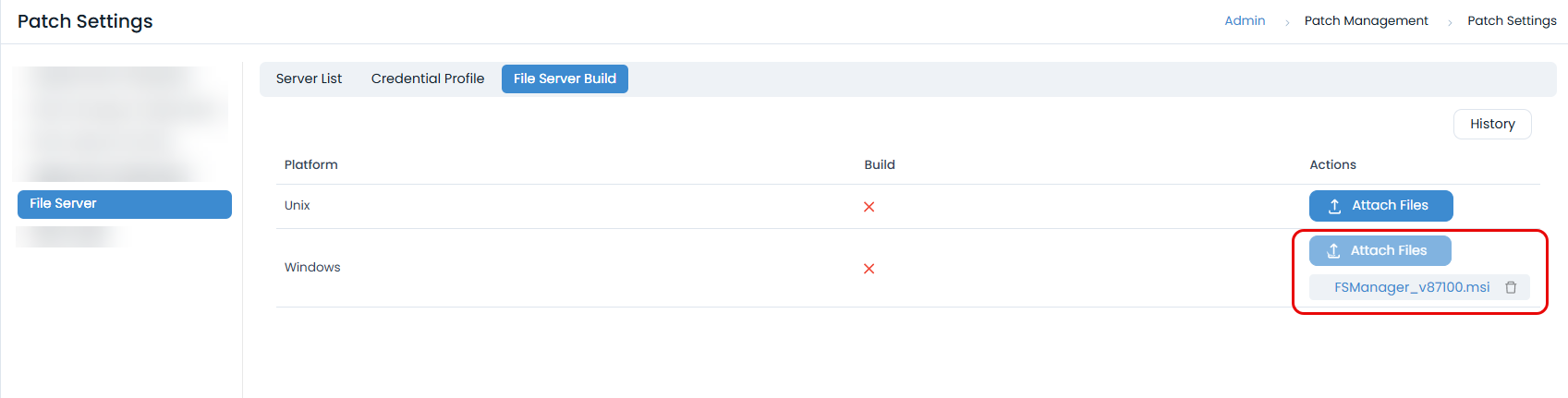The width and height of the screenshot is (1568, 398).
Task: Open the FSManager_v87100.msi file link
Action: 1412,287
